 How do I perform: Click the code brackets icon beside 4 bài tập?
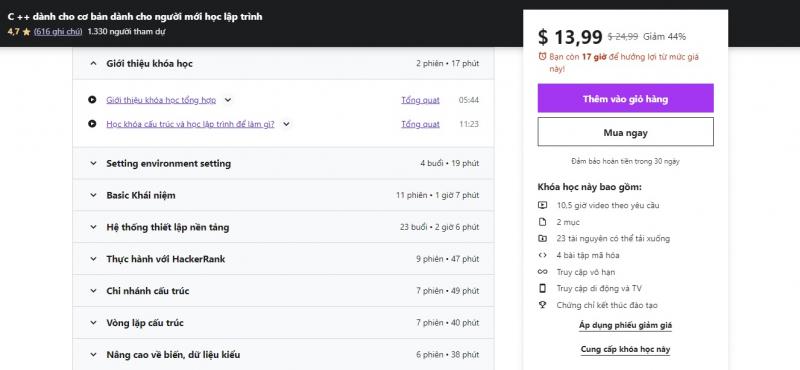click(x=542, y=255)
